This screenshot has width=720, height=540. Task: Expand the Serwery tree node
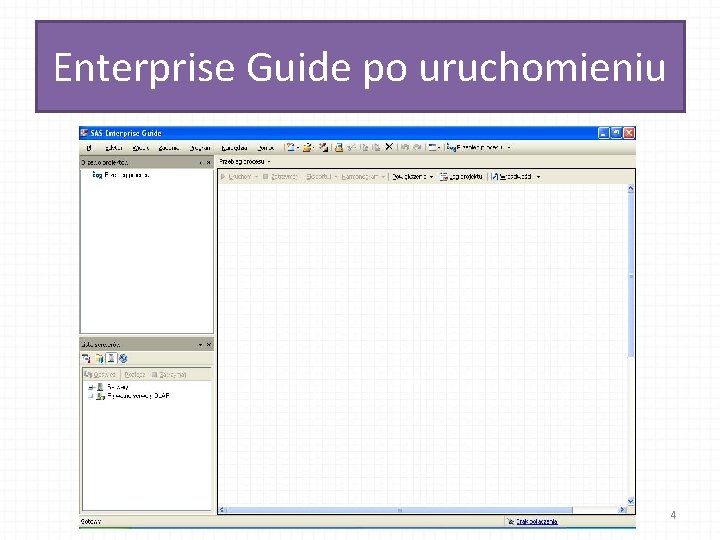pyautogui.click(x=91, y=388)
